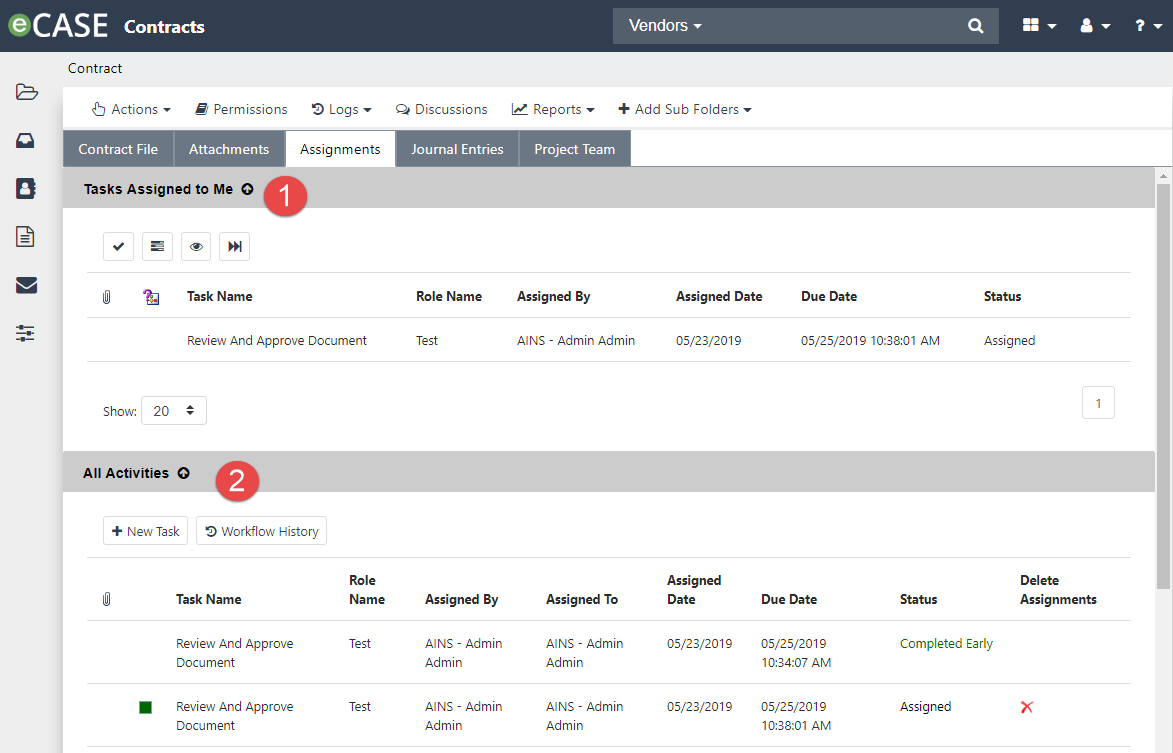Switch to the Contract File tab
The width and height of the screenshot is (1173, 753).
point(118,149)
